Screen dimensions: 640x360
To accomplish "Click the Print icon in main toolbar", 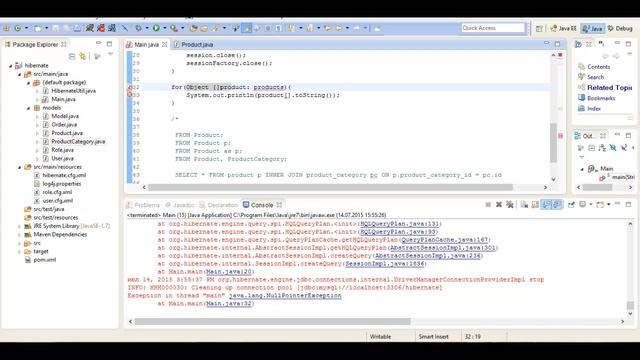I will [x=77, y=28].
